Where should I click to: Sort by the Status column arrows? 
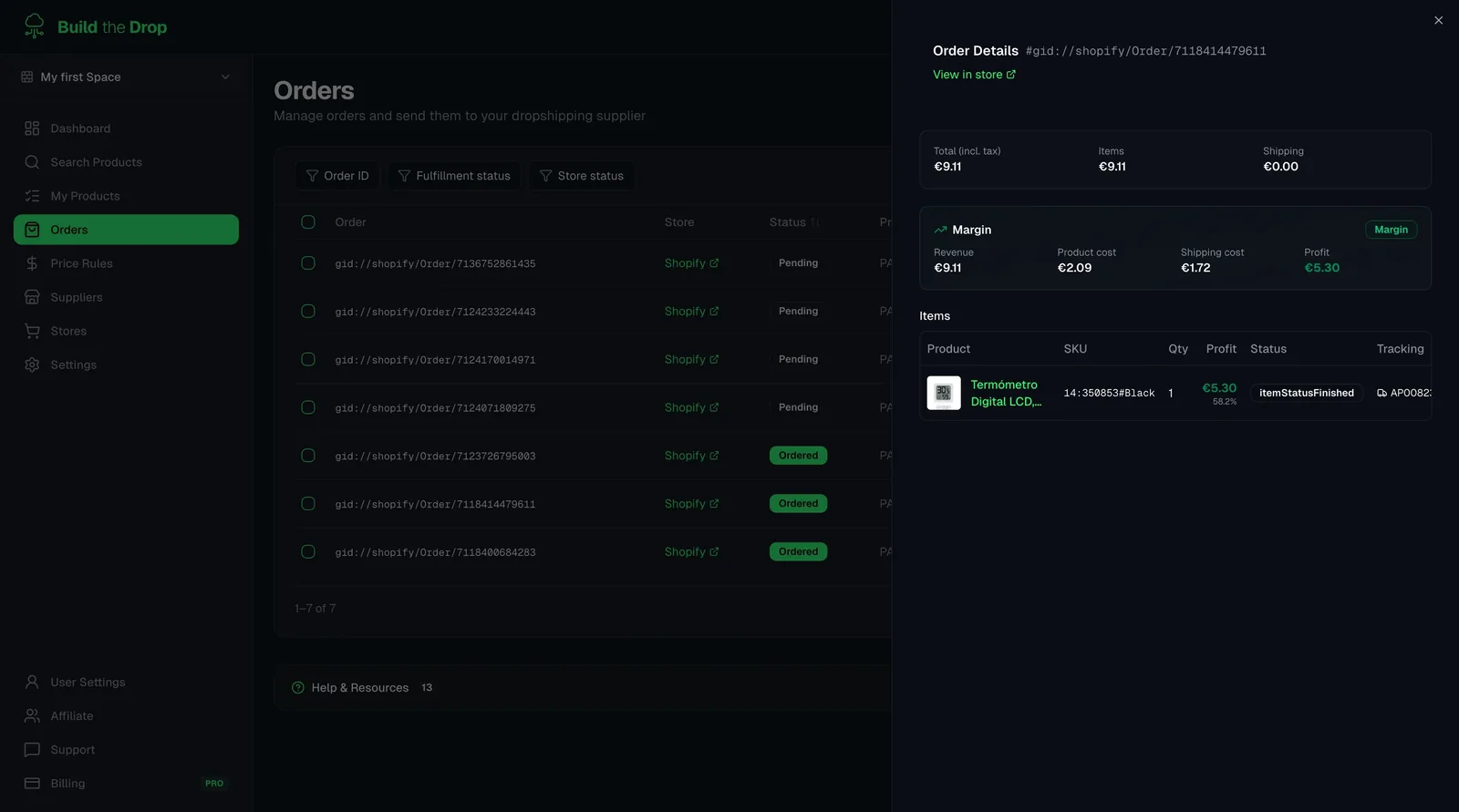click(815, 222)
